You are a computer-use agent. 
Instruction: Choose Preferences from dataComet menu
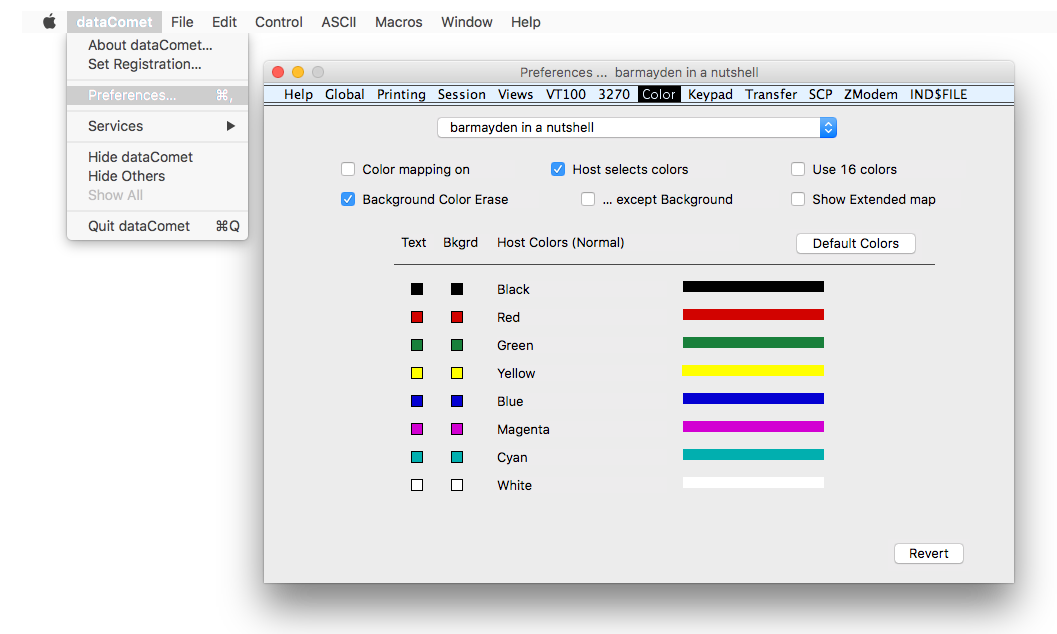[158, 95]
